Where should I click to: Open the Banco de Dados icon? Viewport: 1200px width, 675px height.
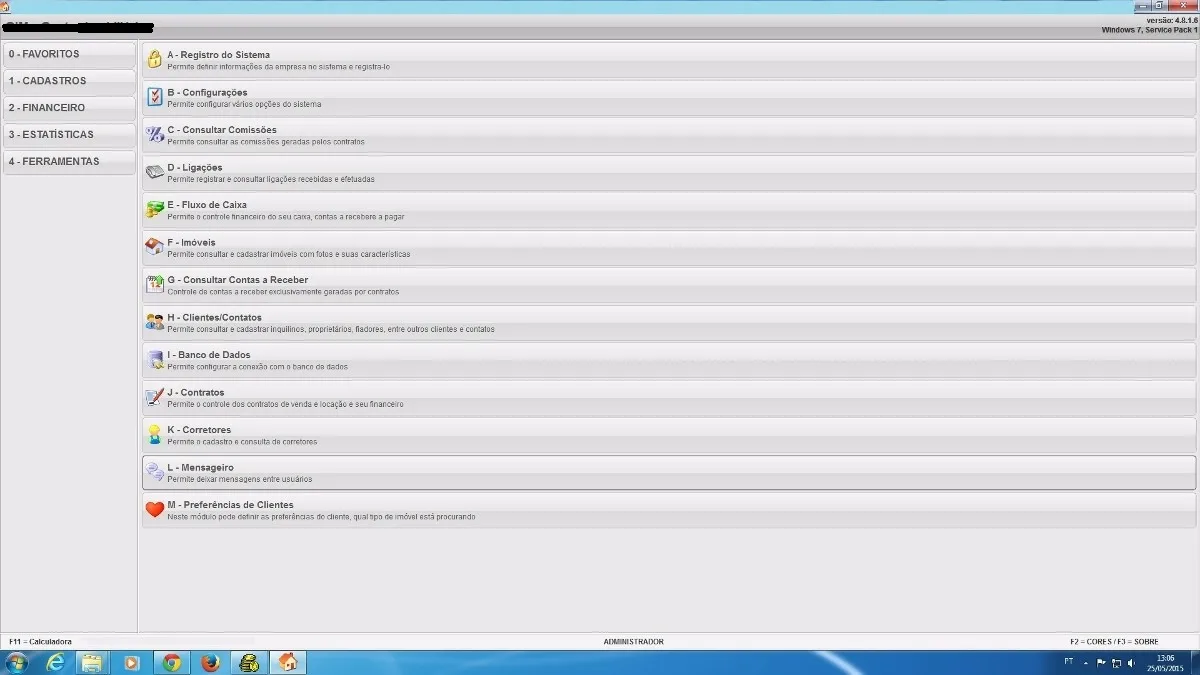point(155,359)
